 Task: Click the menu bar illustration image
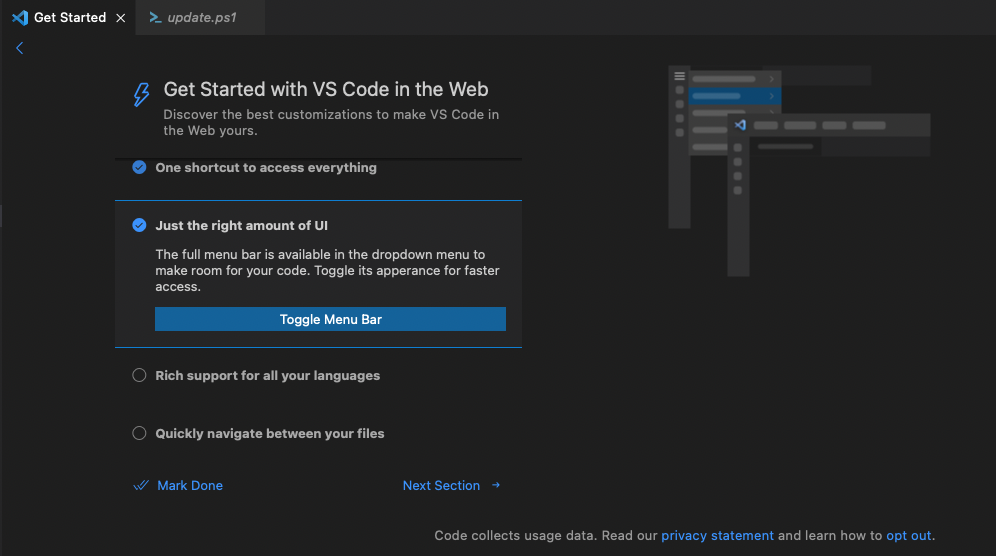799,170
